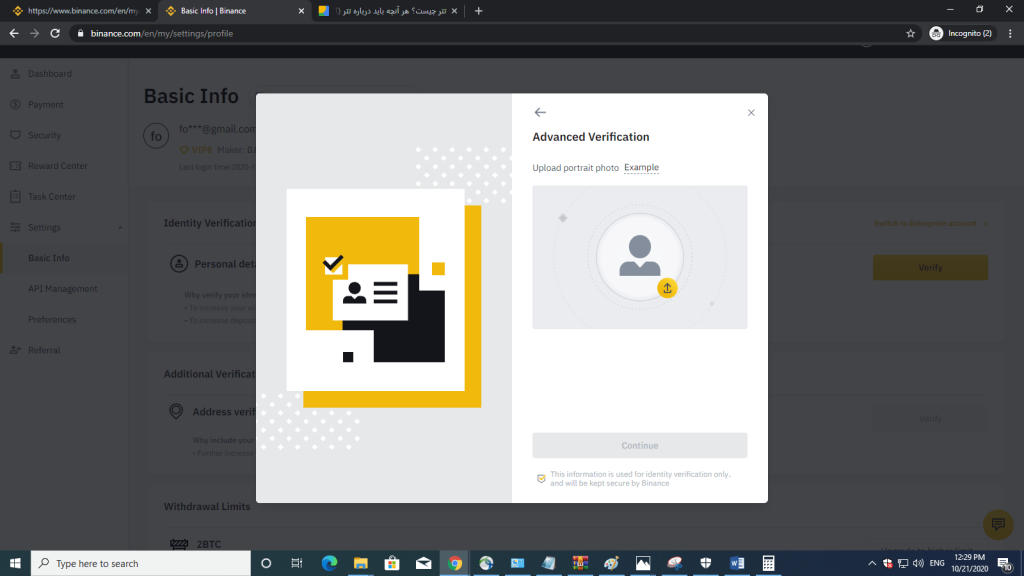Open Dashboard in the sidebar

pyautogui.click(x=50, y=74)
